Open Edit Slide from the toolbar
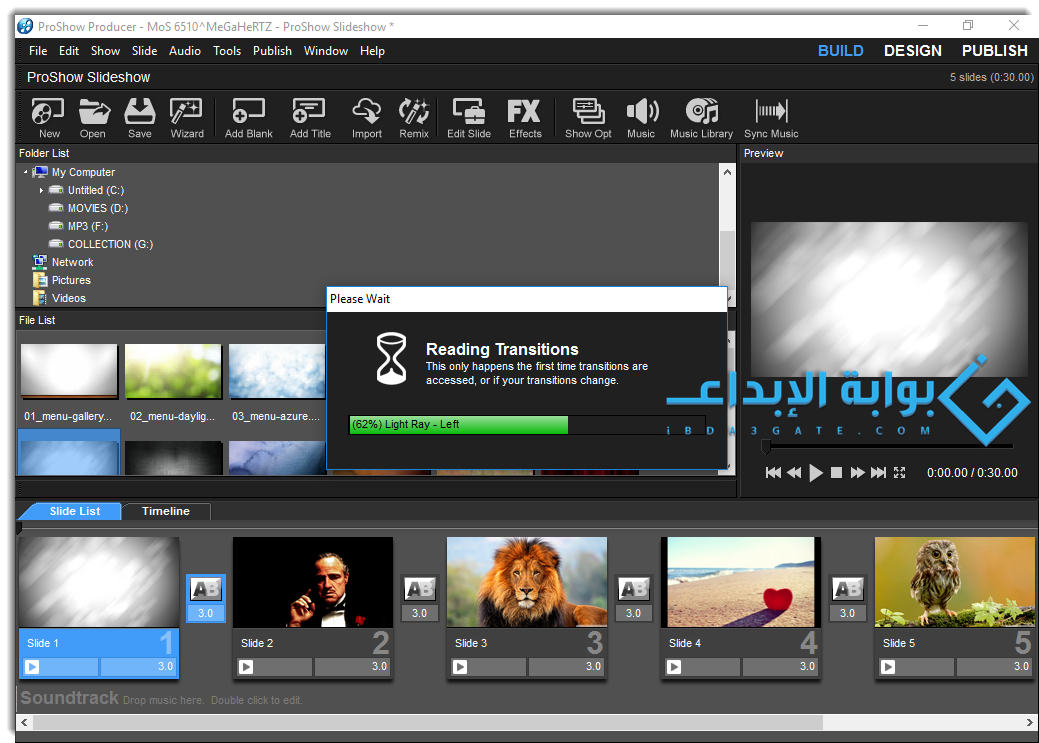Viewport: 1039px width, 743px height. coord(469,118)
